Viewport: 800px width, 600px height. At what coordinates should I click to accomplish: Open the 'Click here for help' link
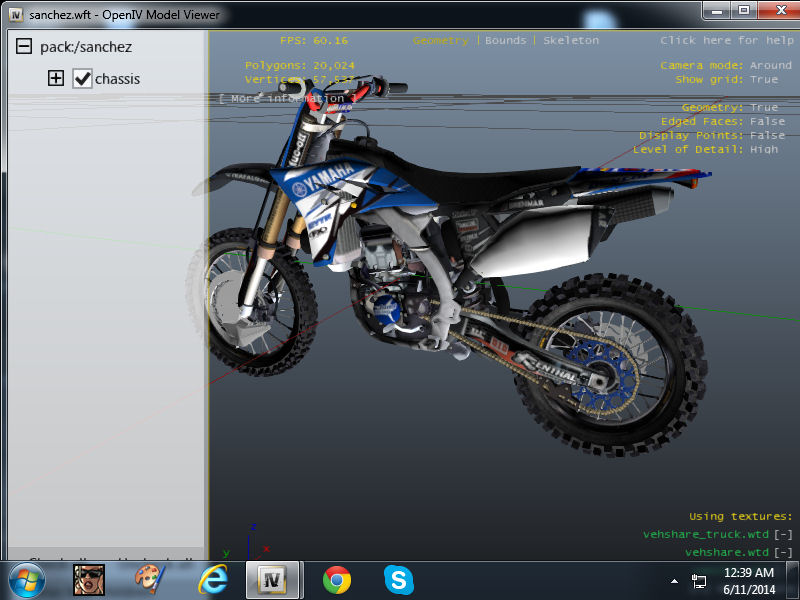point(727,40)
